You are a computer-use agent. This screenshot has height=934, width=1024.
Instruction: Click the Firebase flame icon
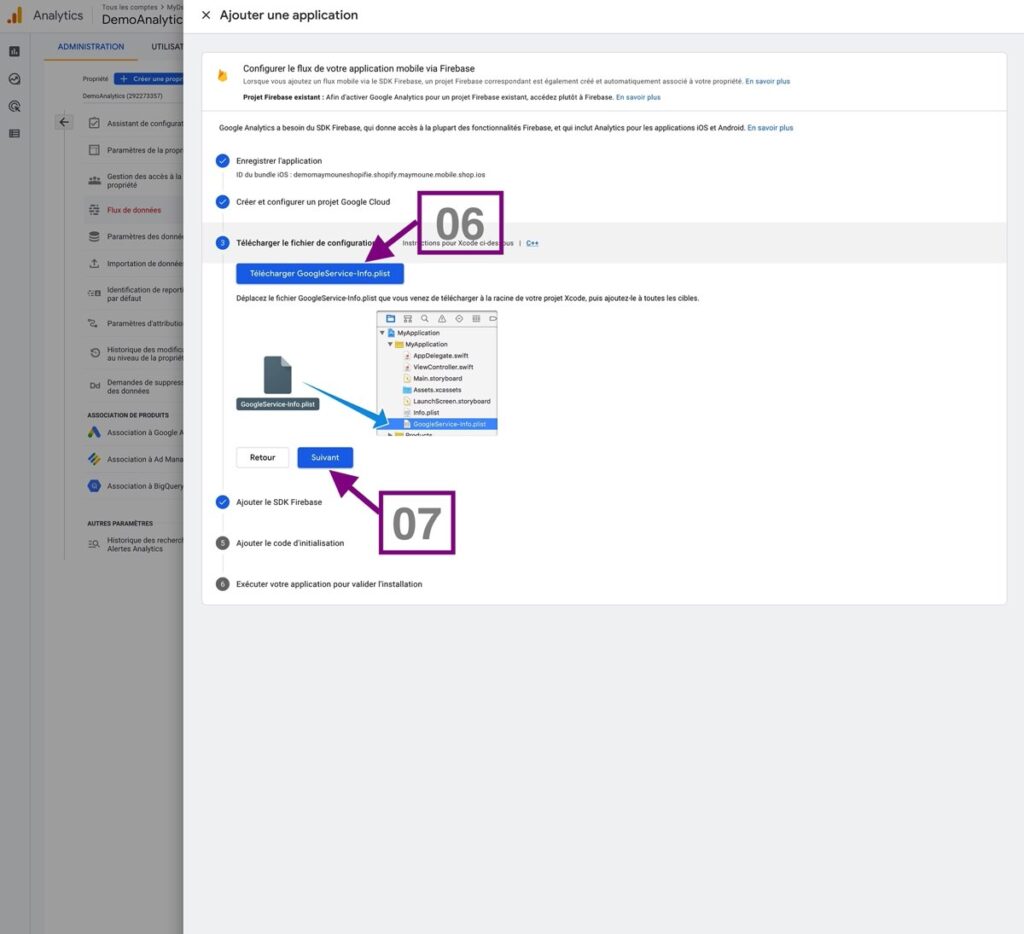(223, 76)
